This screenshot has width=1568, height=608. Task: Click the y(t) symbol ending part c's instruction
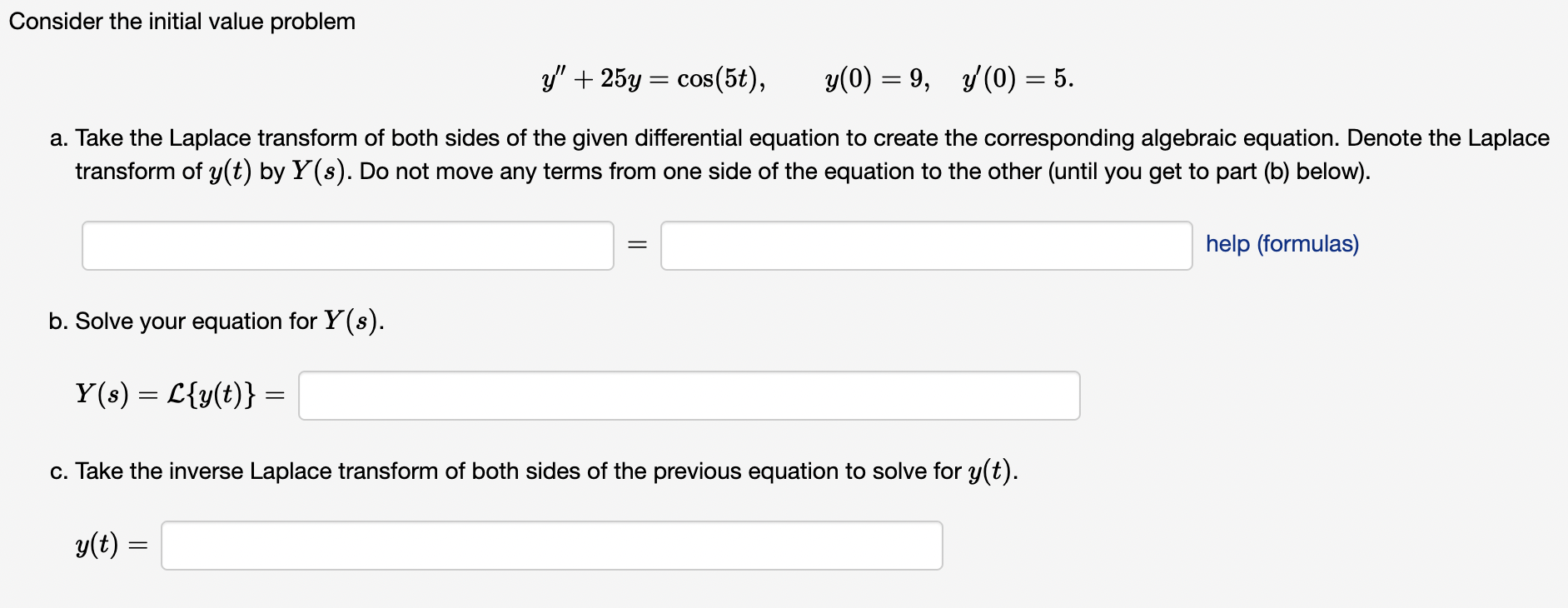990,471
